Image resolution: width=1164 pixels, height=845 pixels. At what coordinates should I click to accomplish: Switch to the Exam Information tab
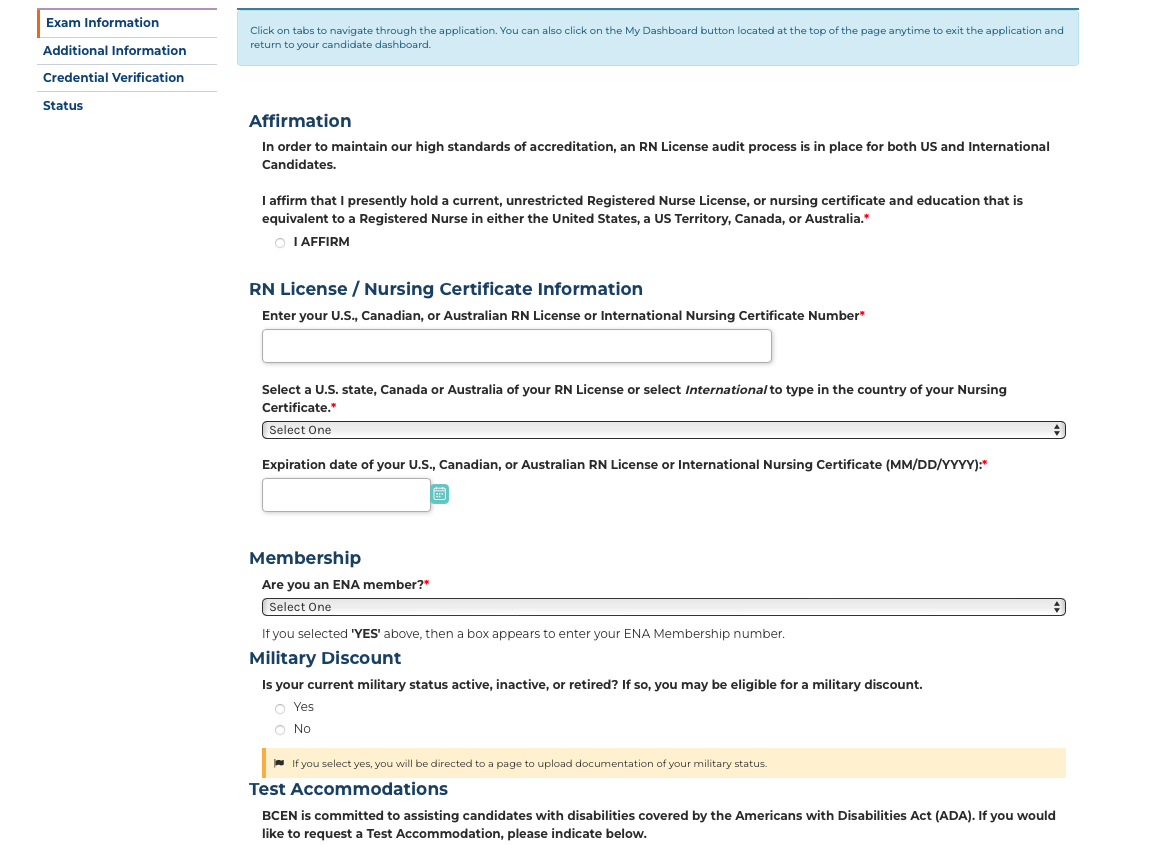pos(102,23)
